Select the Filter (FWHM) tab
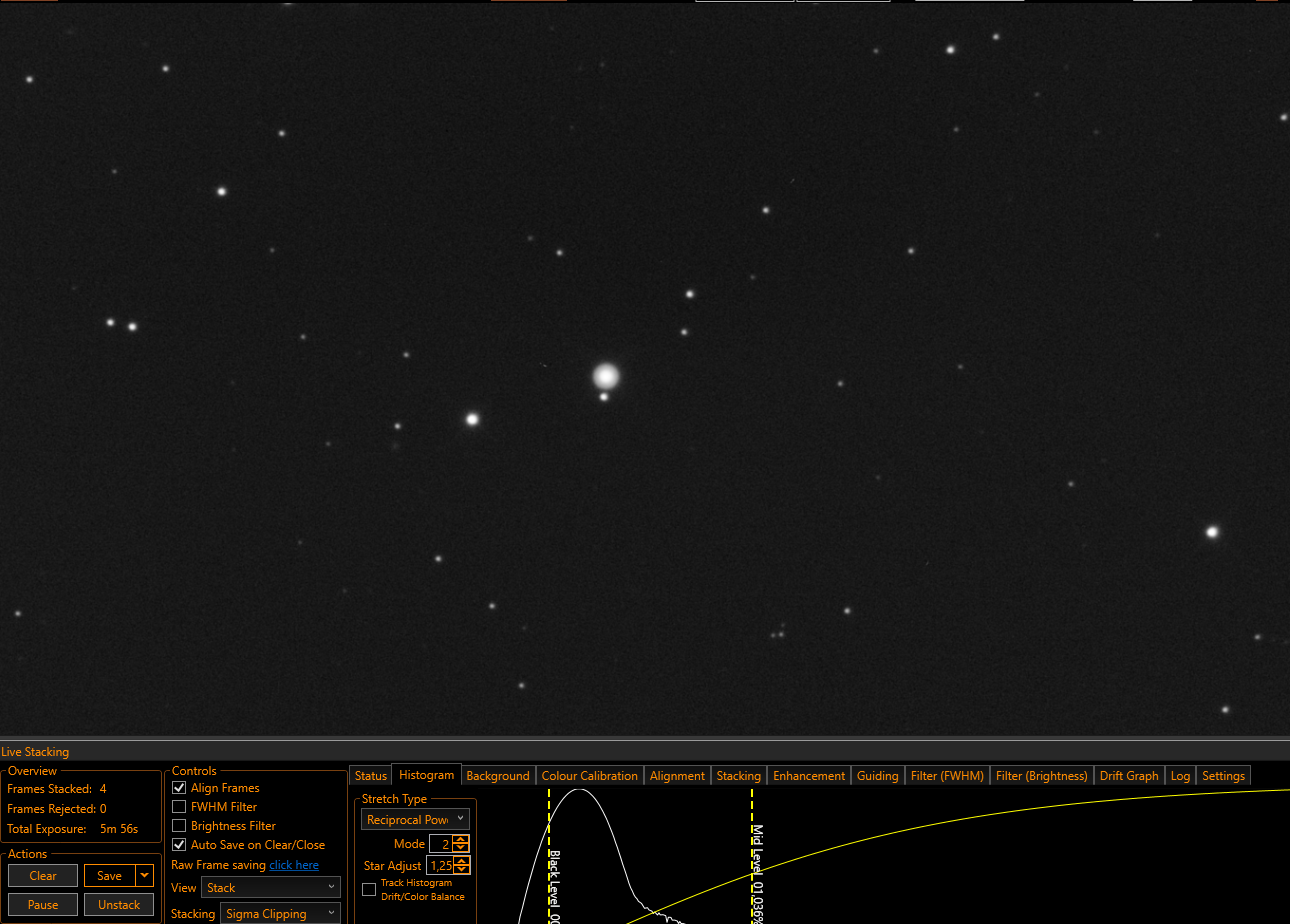Image resolution: width=1290 pixels, height=924 pixels. [x=948, y=776]
